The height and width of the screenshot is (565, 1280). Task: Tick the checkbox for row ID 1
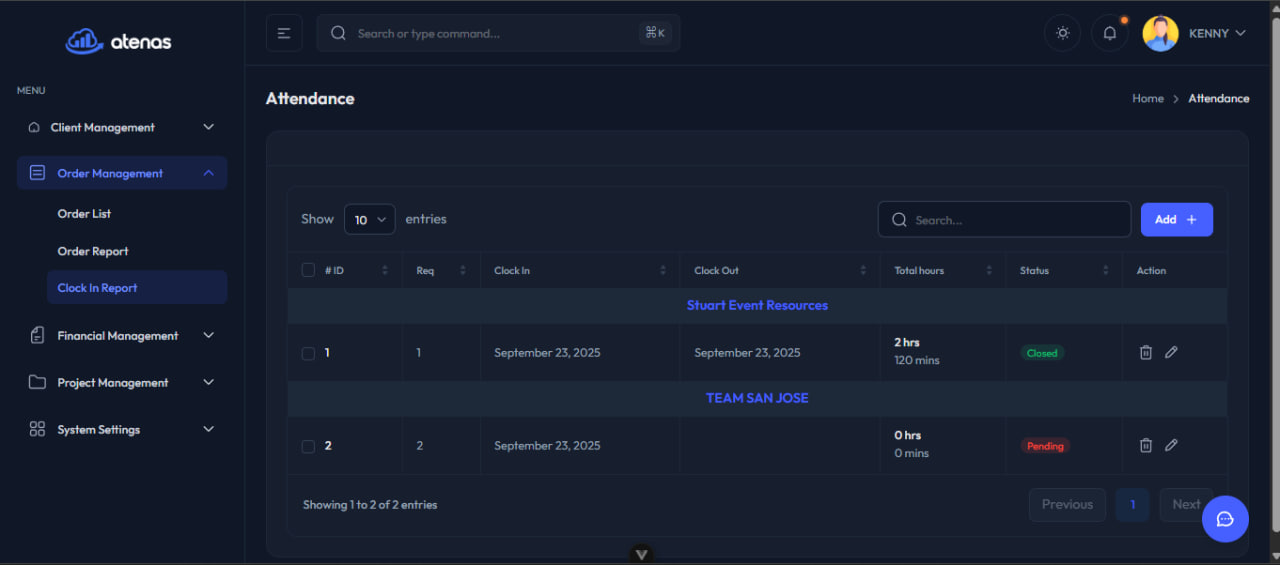pyautogui.click(x=308, y=353)
